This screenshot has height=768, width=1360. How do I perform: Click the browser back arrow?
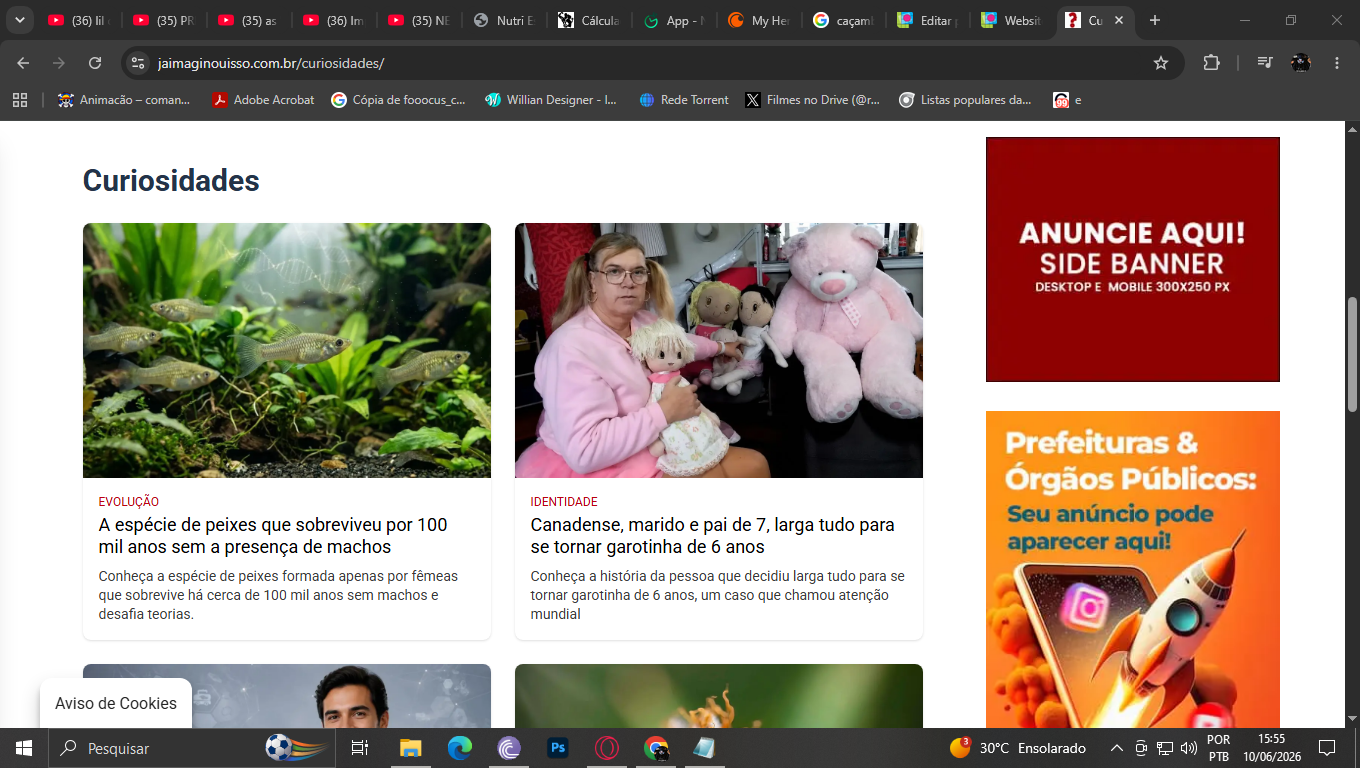click(23, 63)
